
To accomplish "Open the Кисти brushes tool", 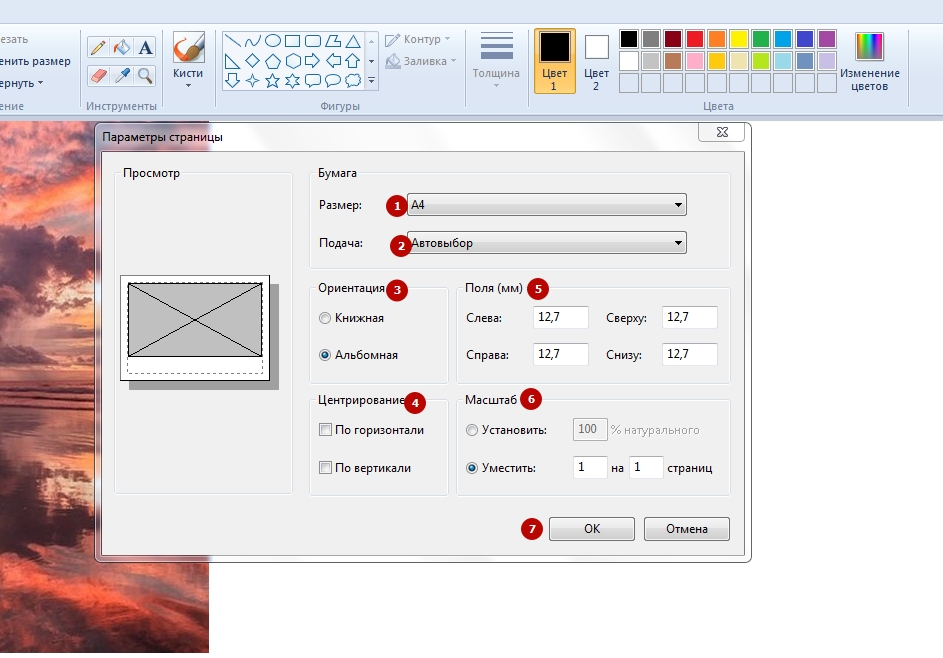I will tap(188, 60).
